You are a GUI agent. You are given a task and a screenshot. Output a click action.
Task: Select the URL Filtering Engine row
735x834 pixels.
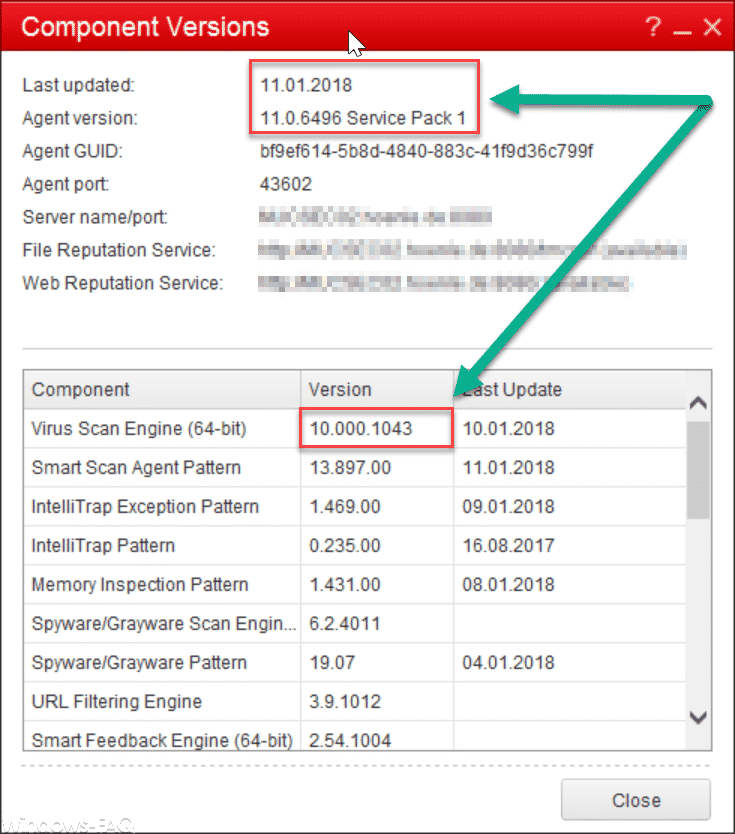(x=355, y=701)
